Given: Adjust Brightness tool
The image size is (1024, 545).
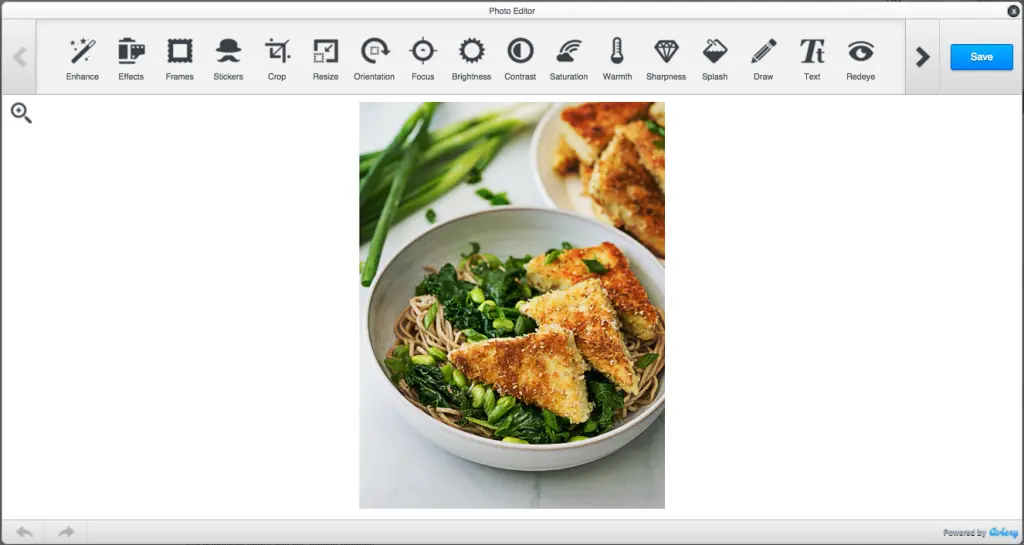Looking at the screenshot, I should coord(472,59).
